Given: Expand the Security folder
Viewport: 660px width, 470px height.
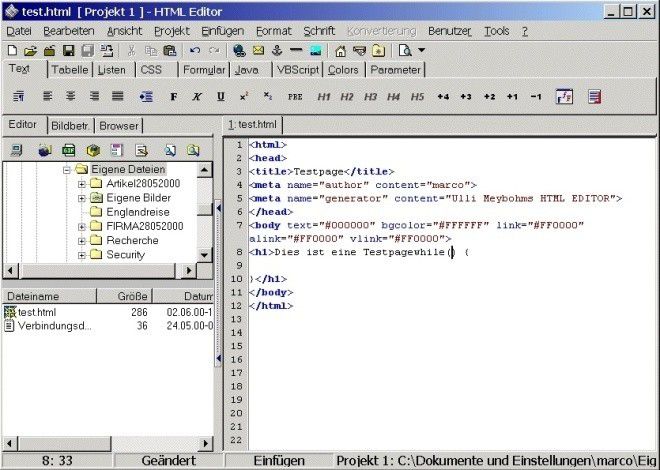Looking at the screenshot, I should tap(82, 255).
